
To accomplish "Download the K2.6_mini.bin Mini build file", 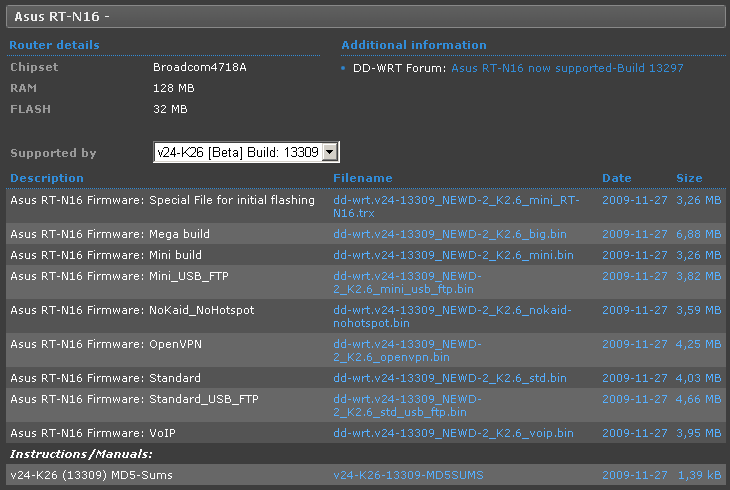I will (x=453, y=255).
